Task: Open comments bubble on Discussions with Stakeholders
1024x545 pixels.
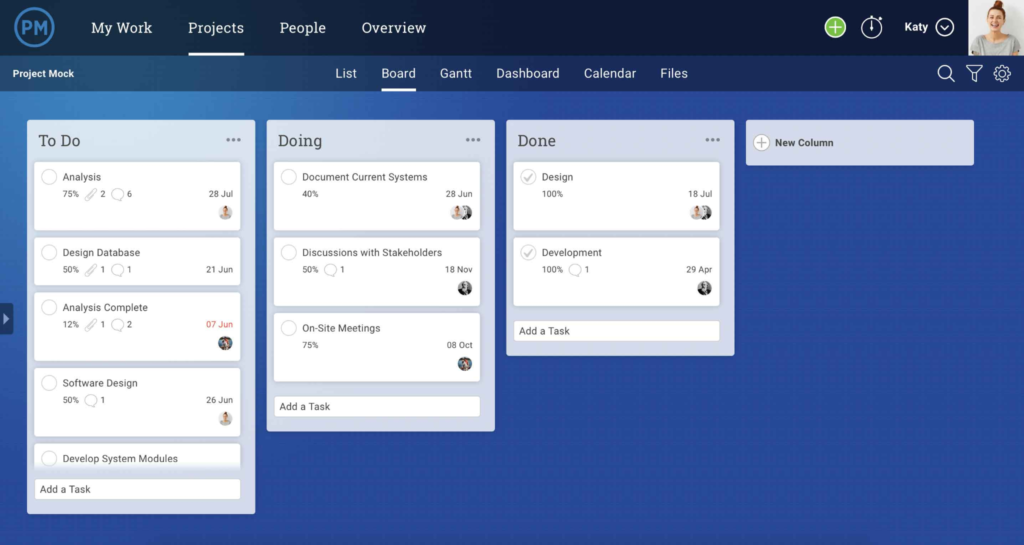Action: (x=331, y=270)
